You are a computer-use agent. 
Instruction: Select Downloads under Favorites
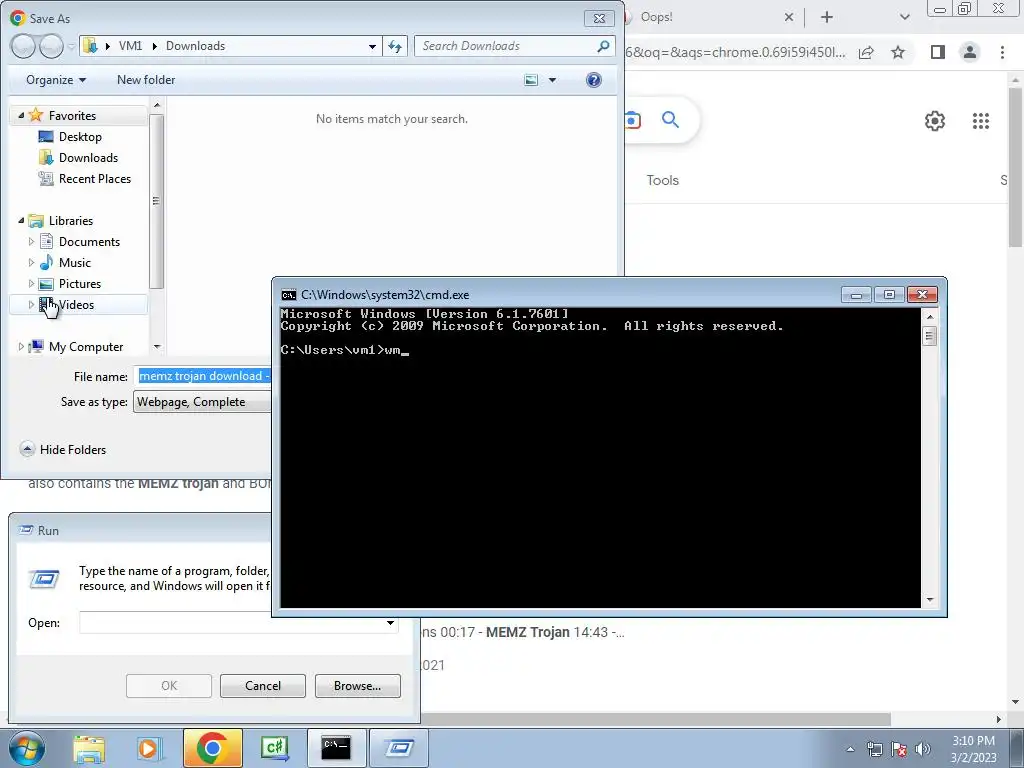[x=88, y=157]
